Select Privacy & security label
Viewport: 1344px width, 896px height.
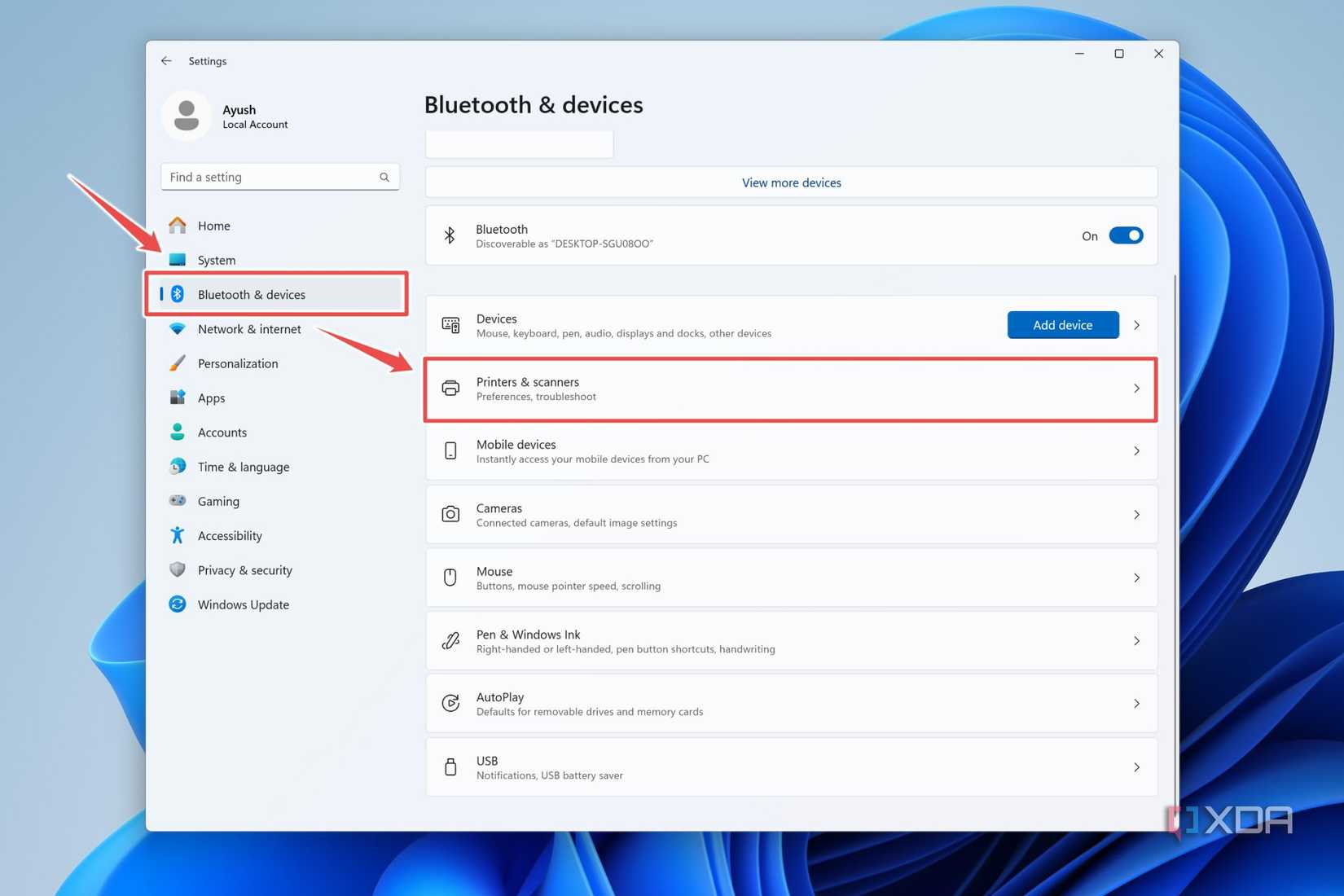(x=244, y=570)
